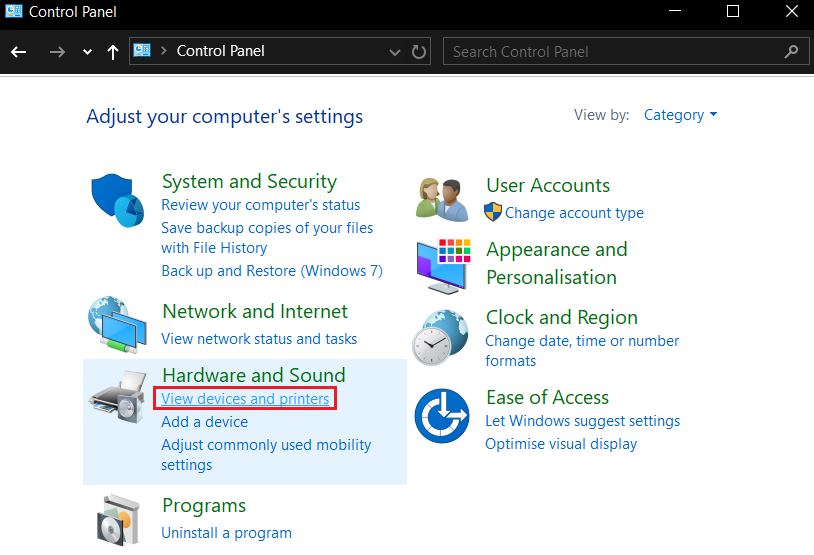The width and height of the screenshot is (814, 555).
Task: Select Let Windows suggest settings link
Action: (x=582, y=421)
